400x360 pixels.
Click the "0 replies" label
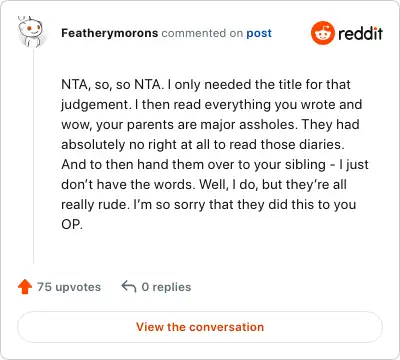tap(166, 287)
